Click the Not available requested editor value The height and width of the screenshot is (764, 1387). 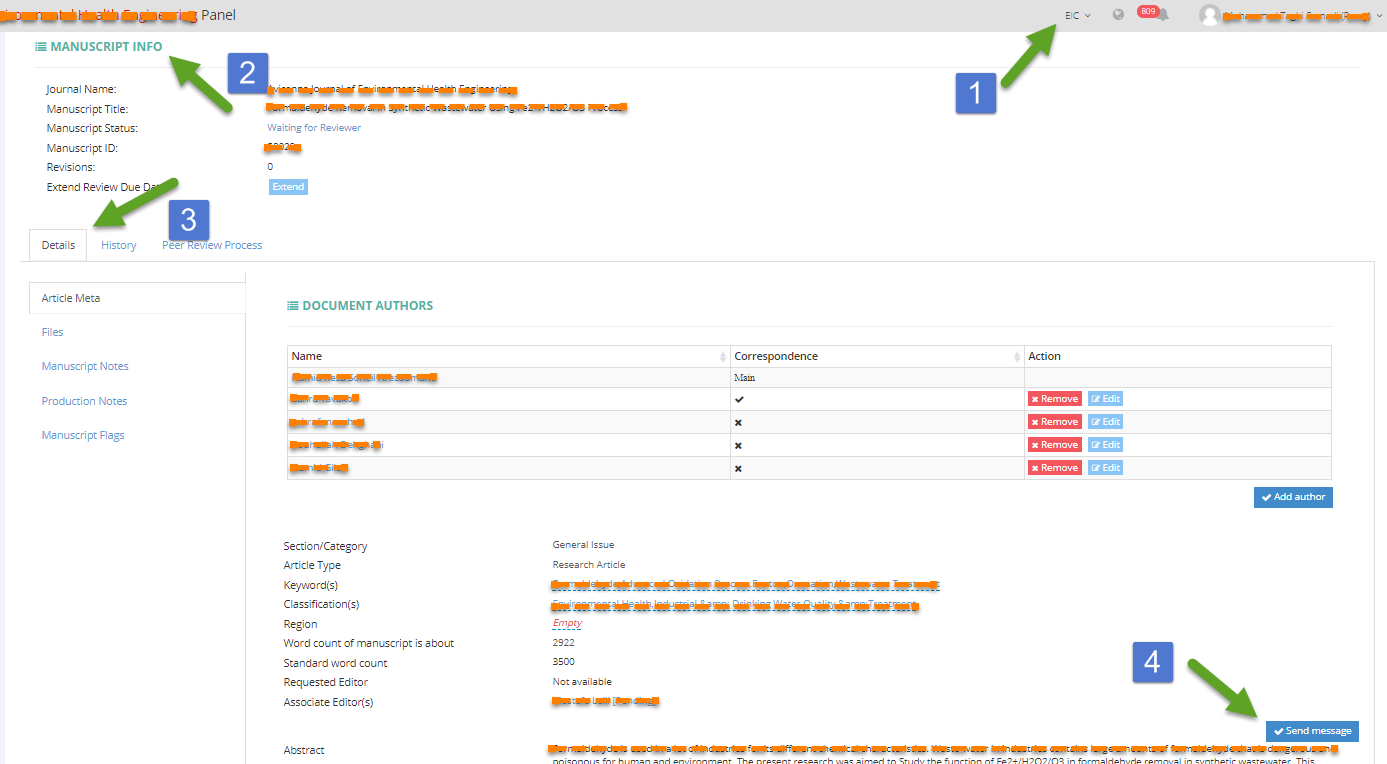click(582, 682)
